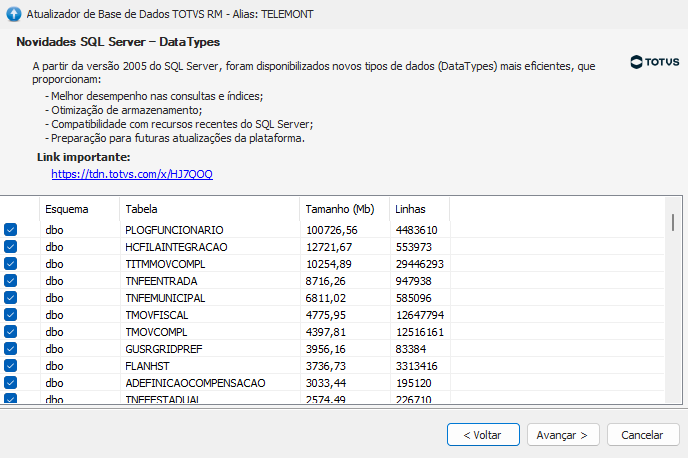
Task: Click the row count 12516161
Action: (x=420, y=332)
